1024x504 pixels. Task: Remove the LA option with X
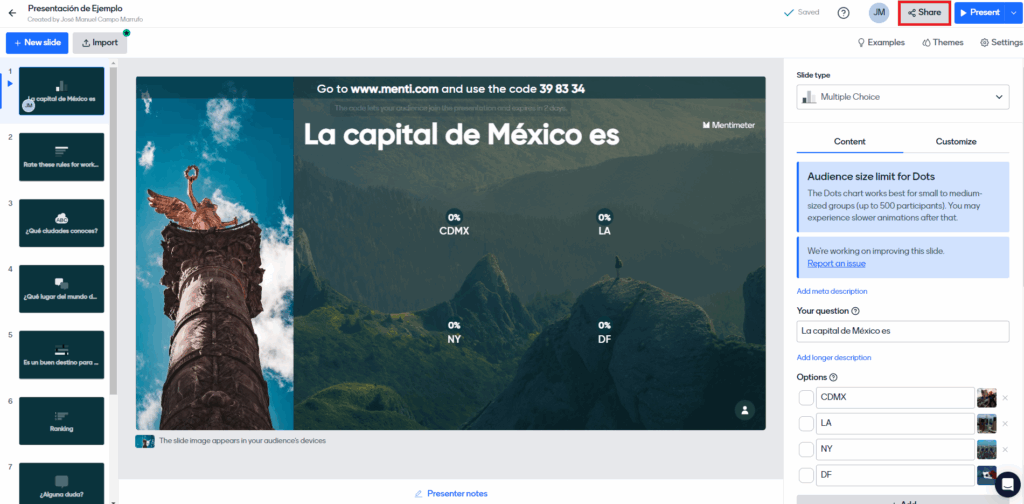coord(1005,424)
